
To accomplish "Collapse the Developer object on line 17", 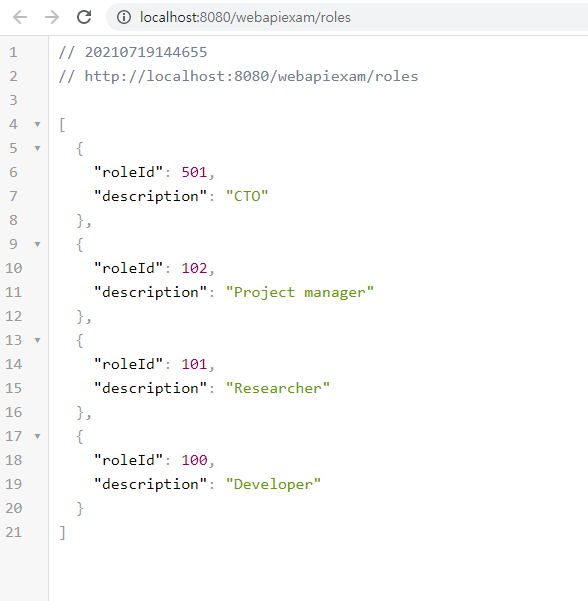I will (38, 436).
